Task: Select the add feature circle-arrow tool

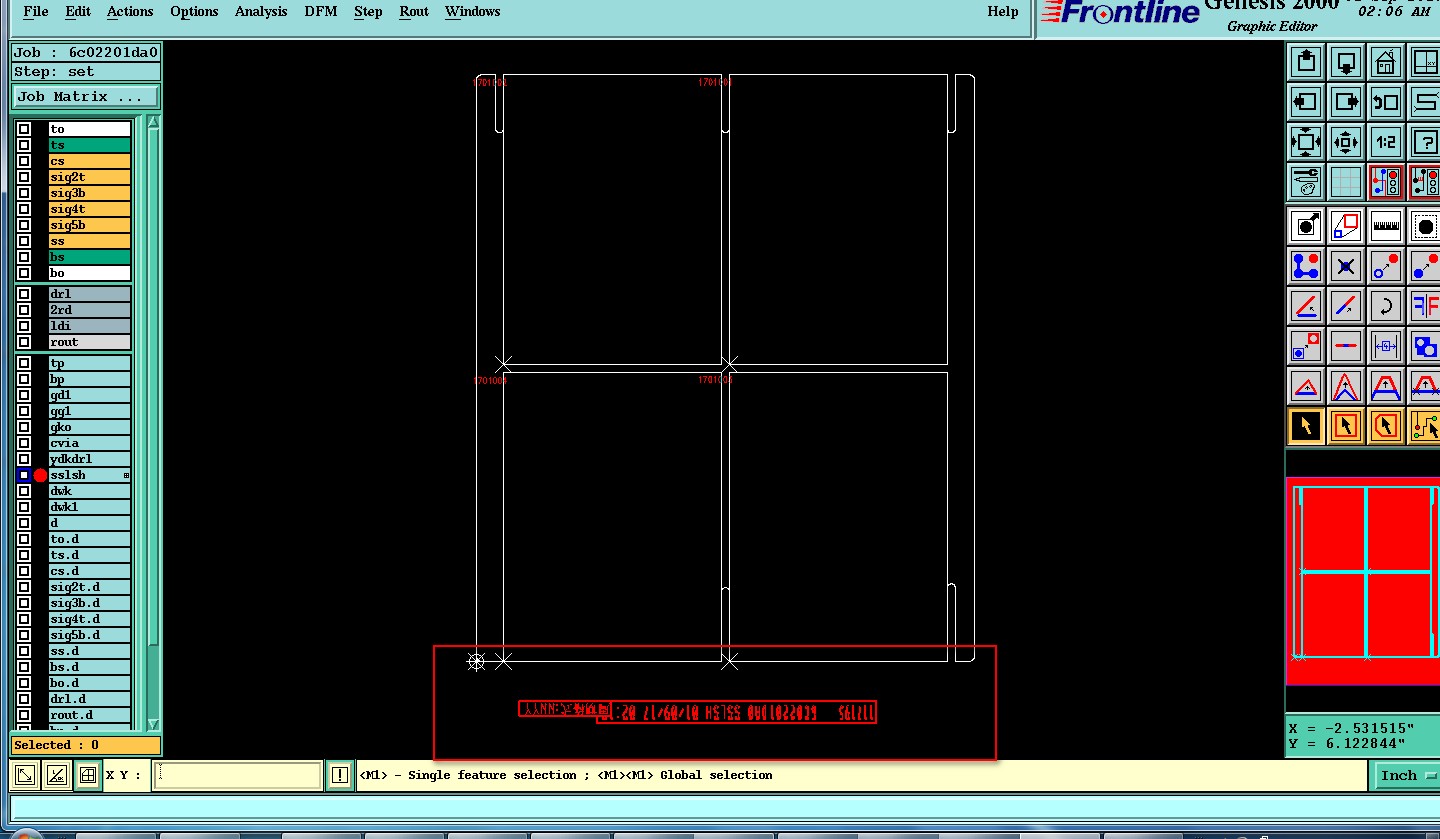Action: tap(1305, 226)
